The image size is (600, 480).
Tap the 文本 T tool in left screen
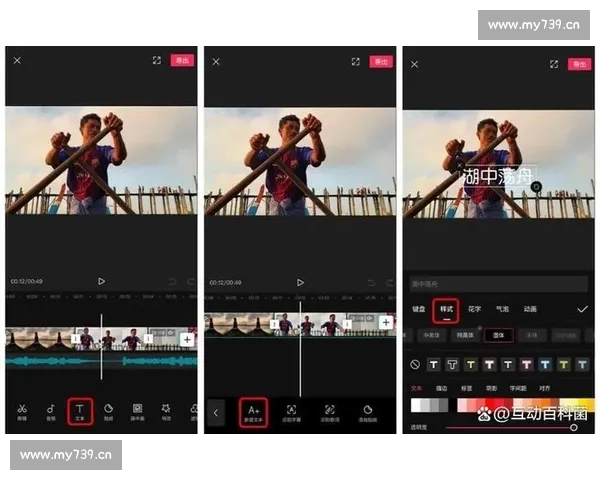(80, 412)
